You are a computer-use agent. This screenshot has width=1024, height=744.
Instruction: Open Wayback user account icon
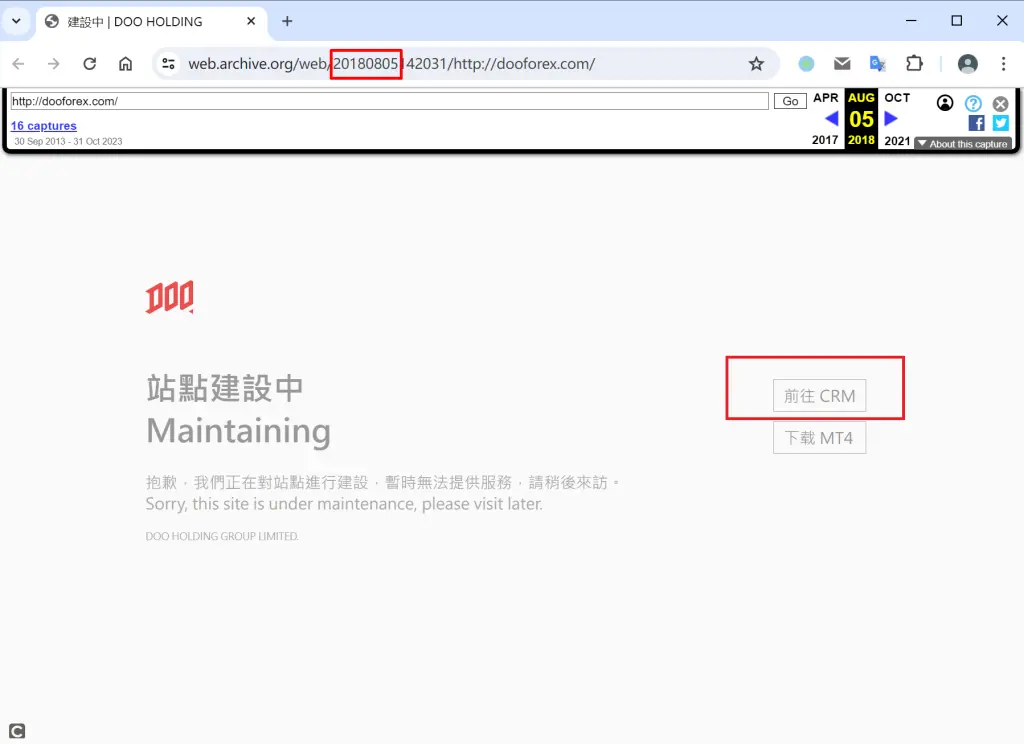coord(945,103)
